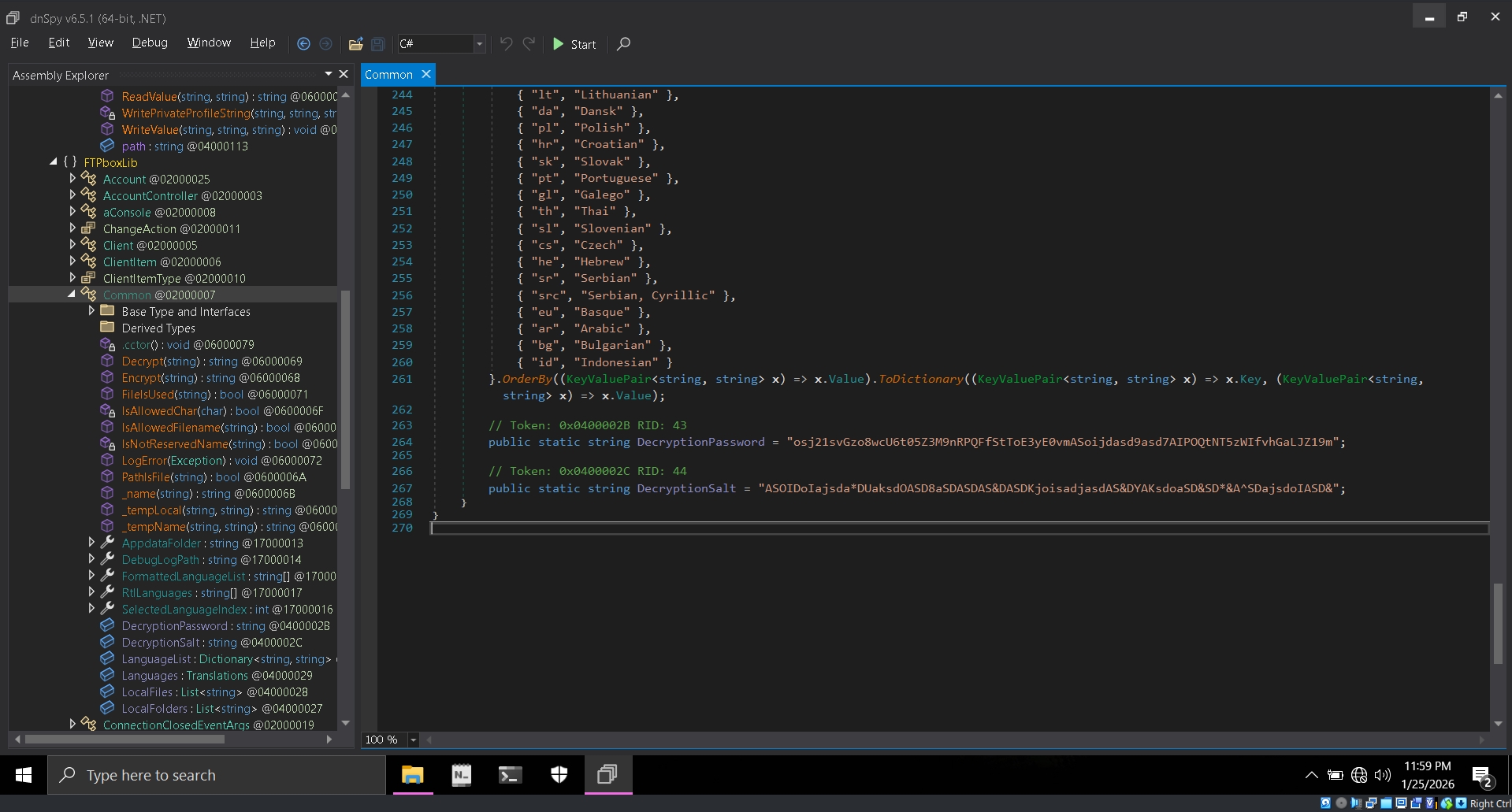Open the C# language dropdown
Viewport: 1512px width, 812px height.
(478, 44)
